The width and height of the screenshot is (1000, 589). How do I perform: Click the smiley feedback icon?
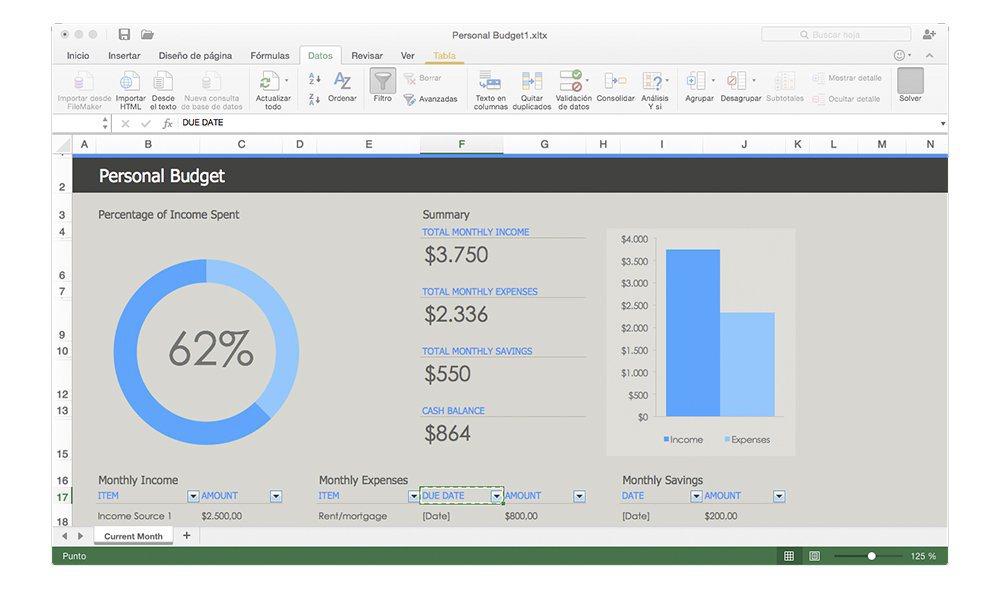899,55
